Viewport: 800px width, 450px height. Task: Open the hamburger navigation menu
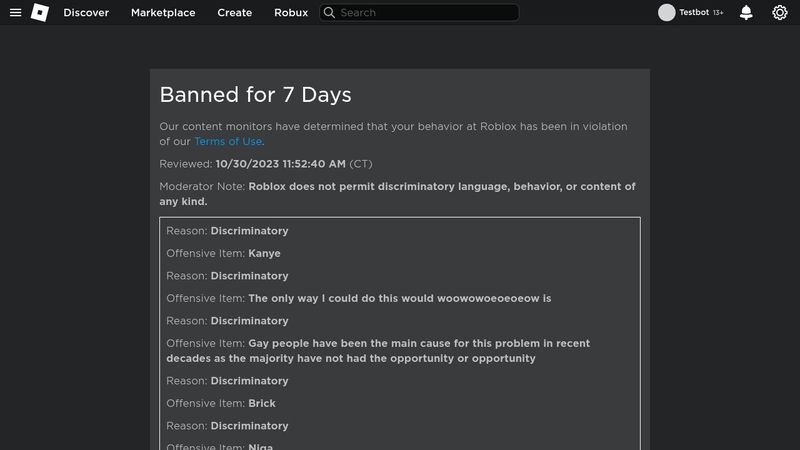coord(15,12)
